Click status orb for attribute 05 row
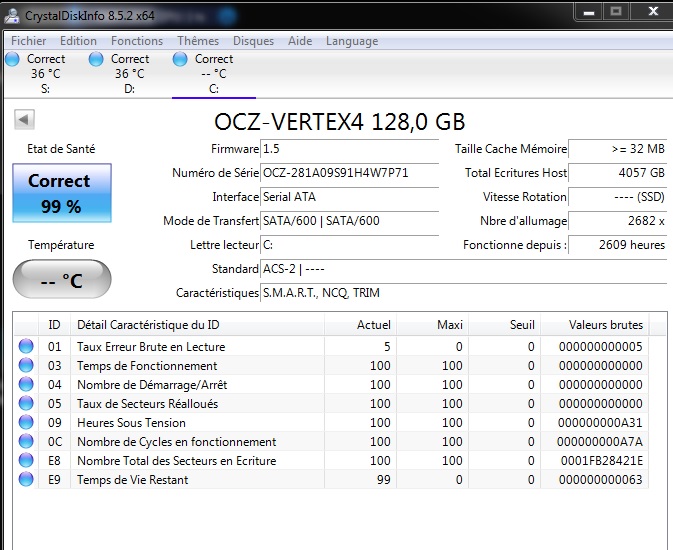673x550 pixels. coord(26,403)
